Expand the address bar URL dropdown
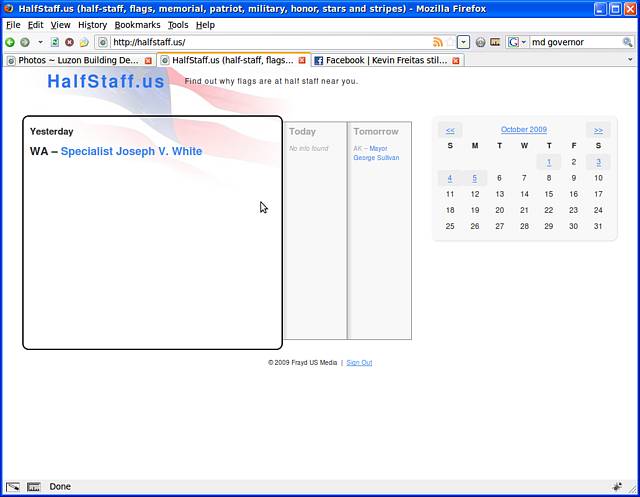The height and width of the screenshot is (497, 640). [x=463, y=42]
